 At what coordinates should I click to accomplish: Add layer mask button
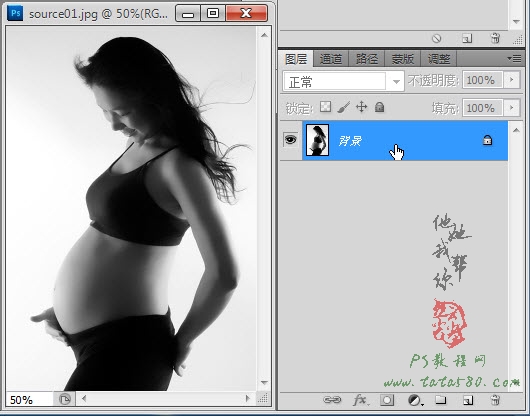point(387,400)
